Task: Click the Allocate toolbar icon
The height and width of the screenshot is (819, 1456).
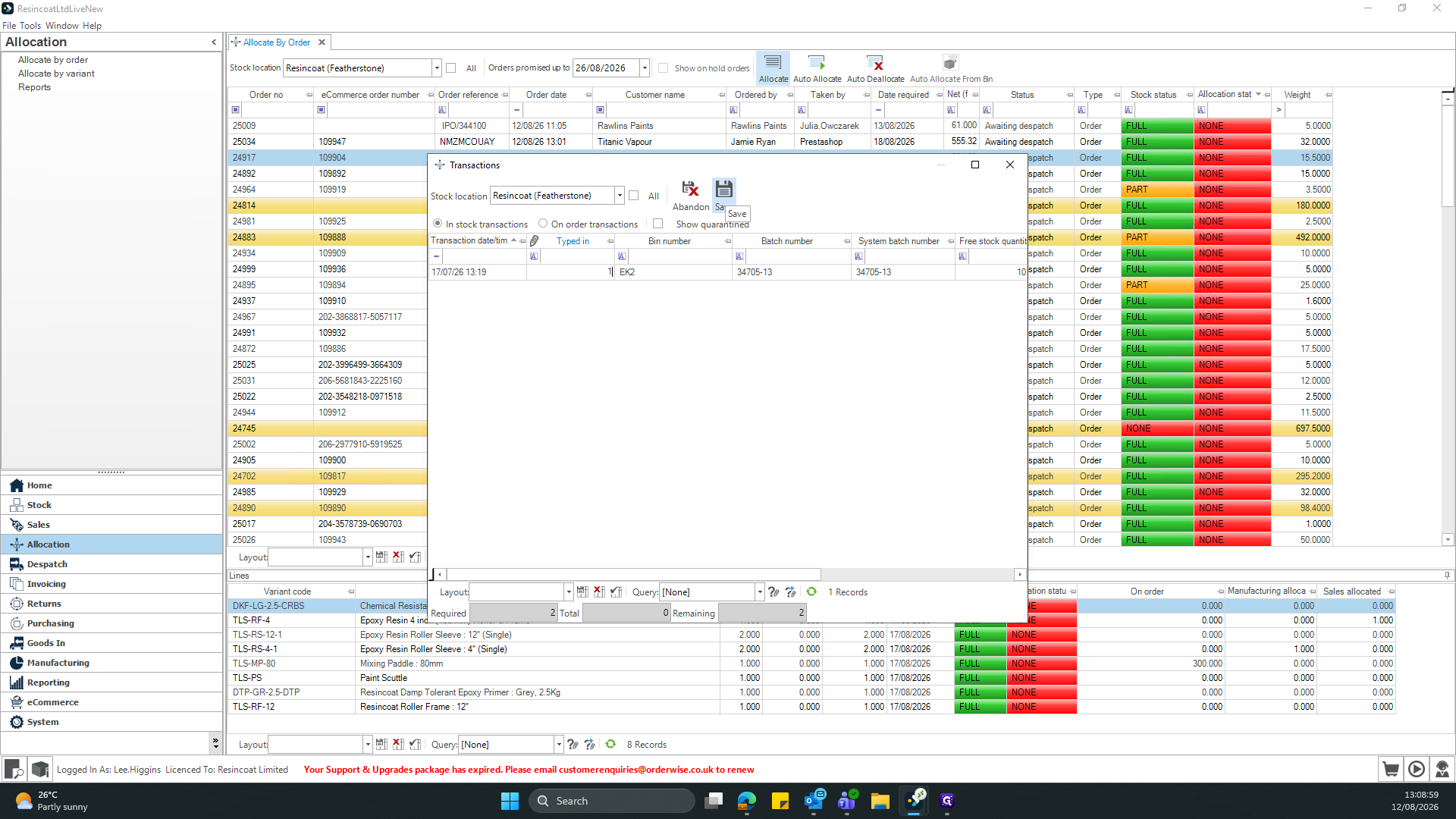Action: pyautogui.click(x=773, y=67)
